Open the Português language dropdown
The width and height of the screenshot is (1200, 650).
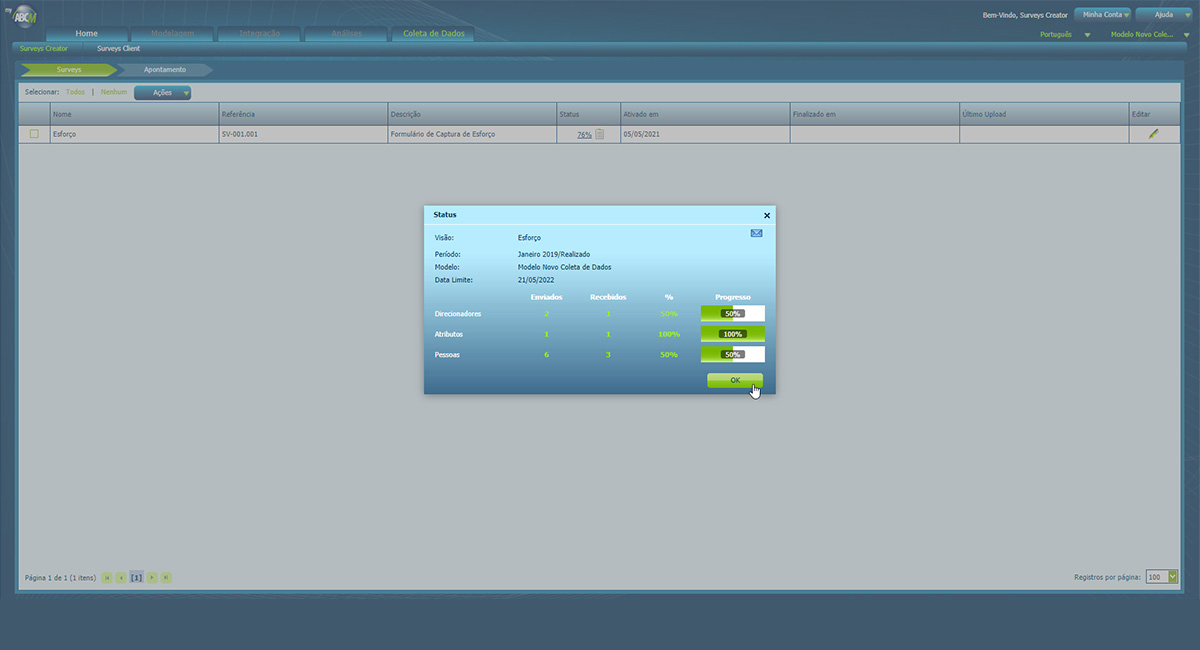[1065, 34]
